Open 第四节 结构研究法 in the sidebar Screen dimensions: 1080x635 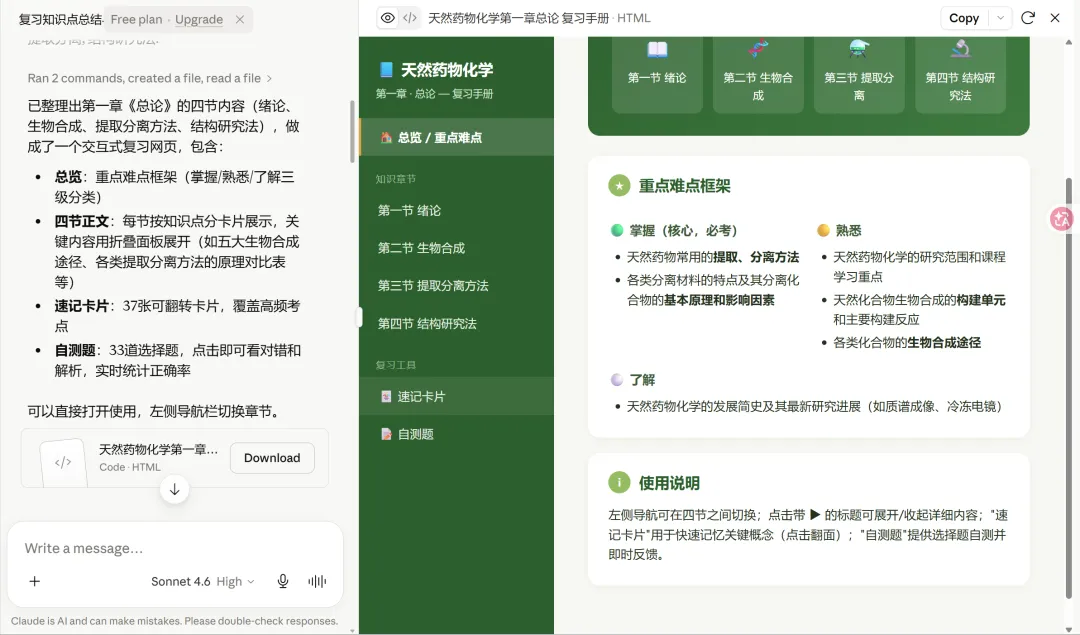click(457, 323)
